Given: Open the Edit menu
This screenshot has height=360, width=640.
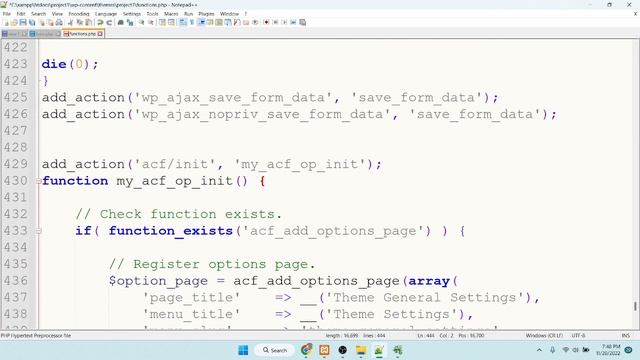Looking at the screenshot, I should (x=21, y=14).
